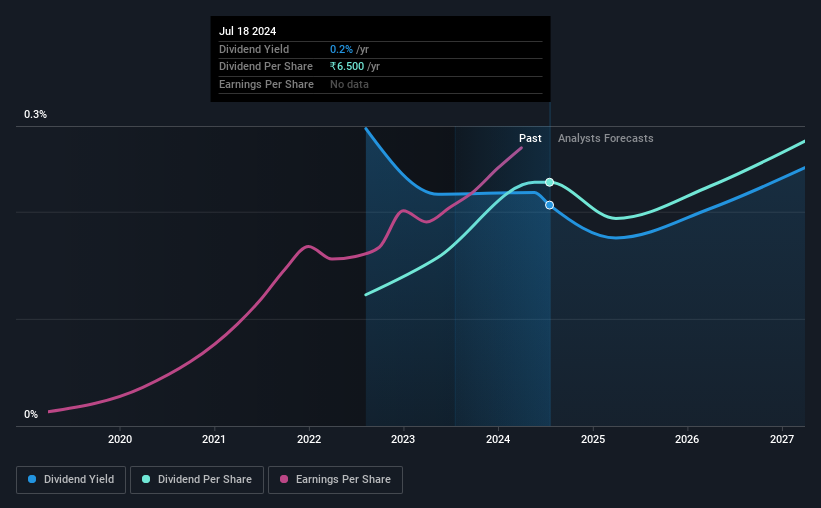This screenshot has height=508, width=821.
Task: Click the 'Past' label on chart
Action: 530,138
